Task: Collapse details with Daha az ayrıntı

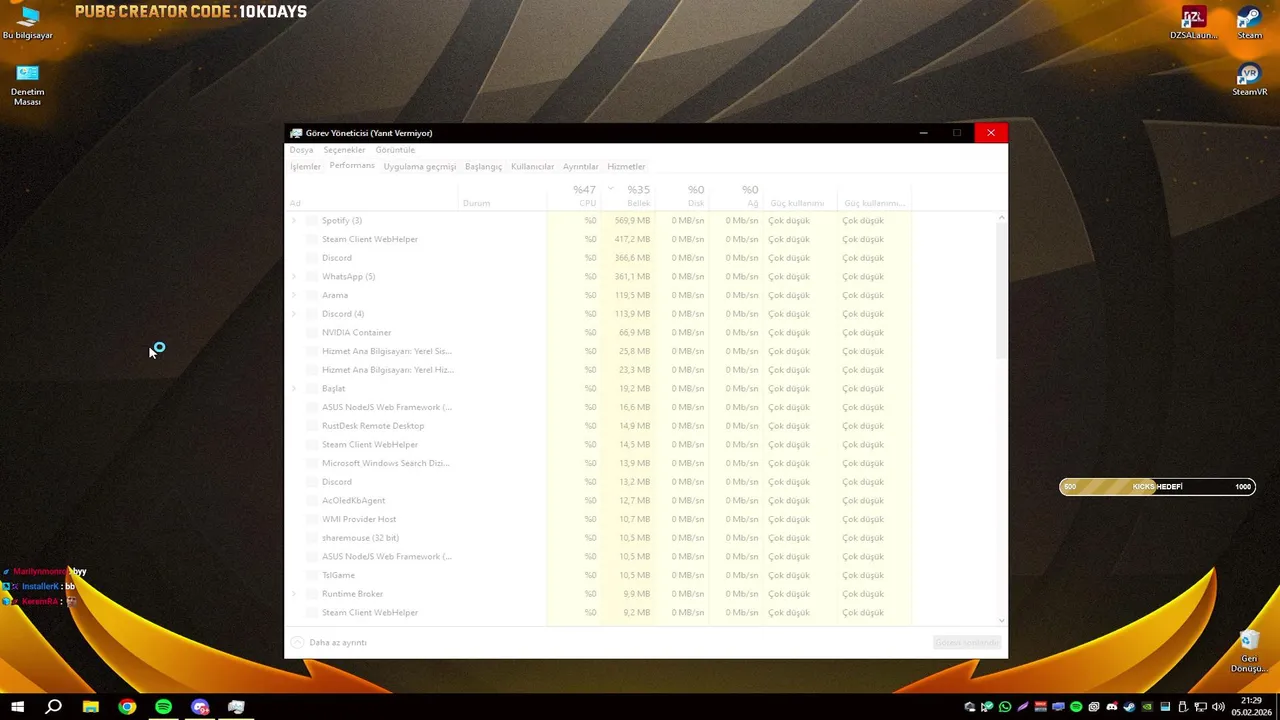Action: [x=329, y=642]
